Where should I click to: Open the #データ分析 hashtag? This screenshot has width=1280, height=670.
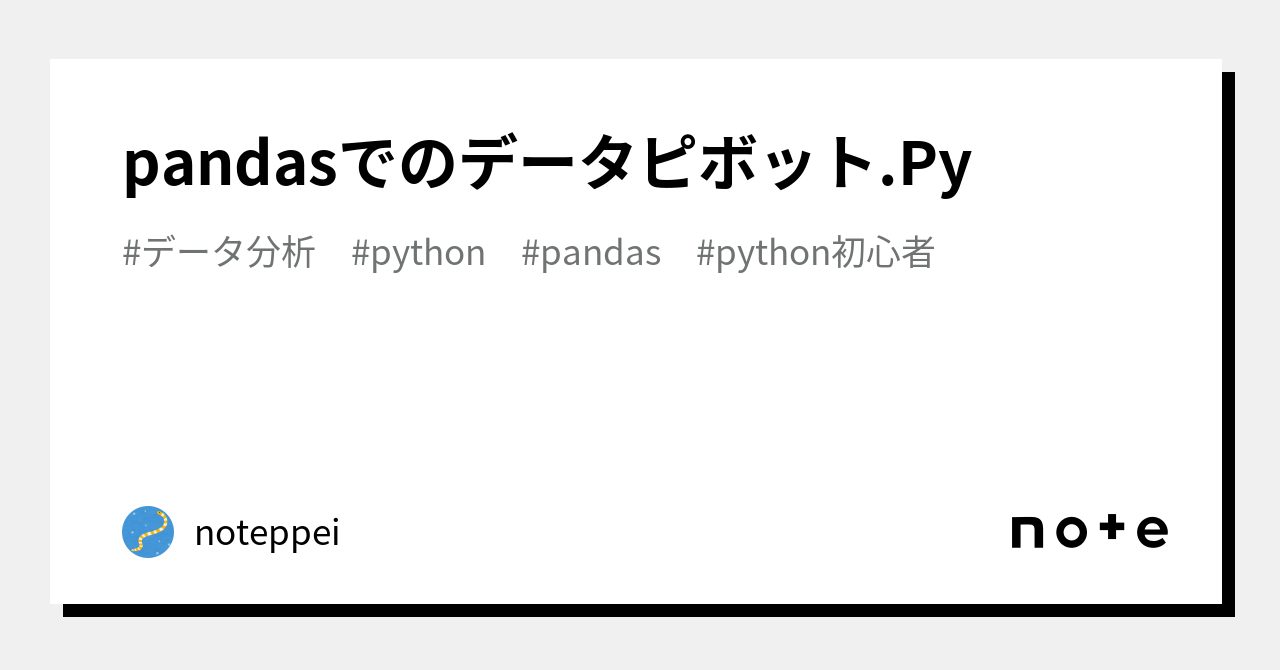[219, 253]
